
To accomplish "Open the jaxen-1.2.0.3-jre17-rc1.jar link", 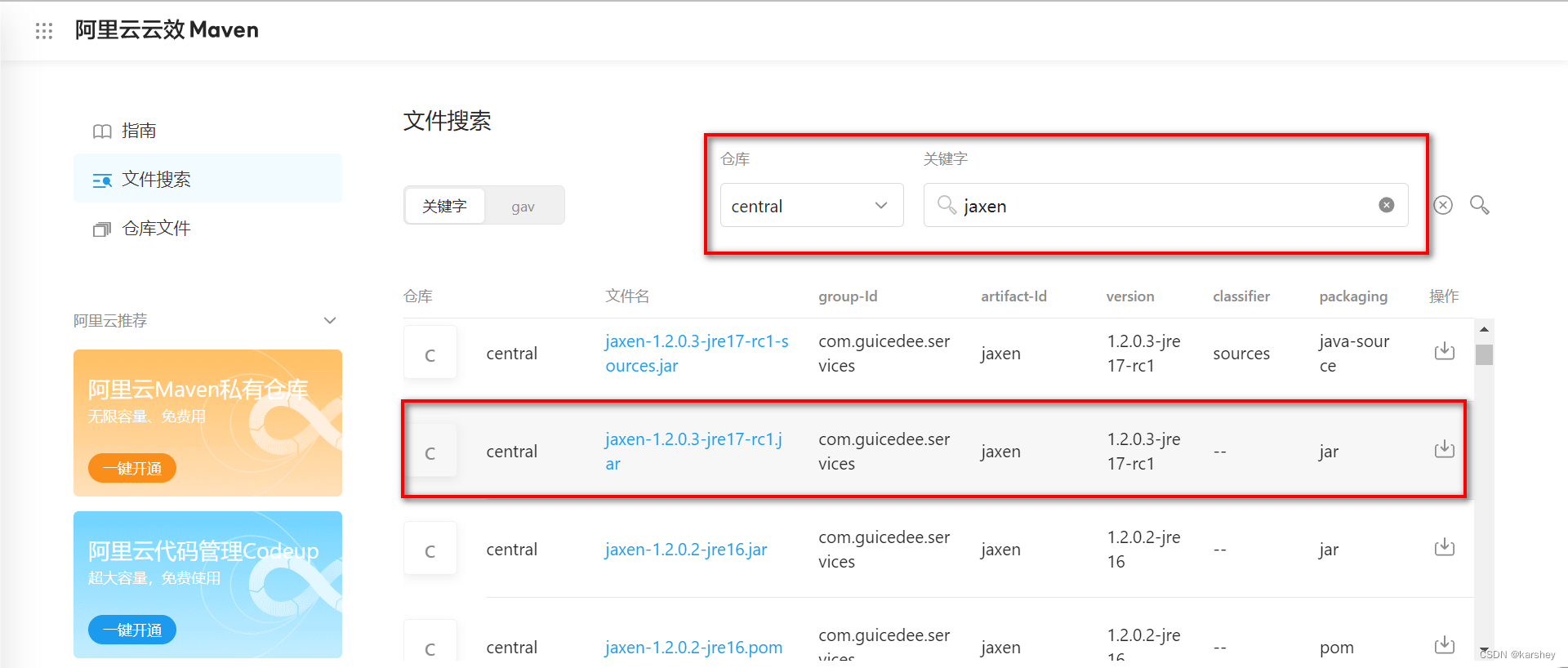I will point(693,452).
